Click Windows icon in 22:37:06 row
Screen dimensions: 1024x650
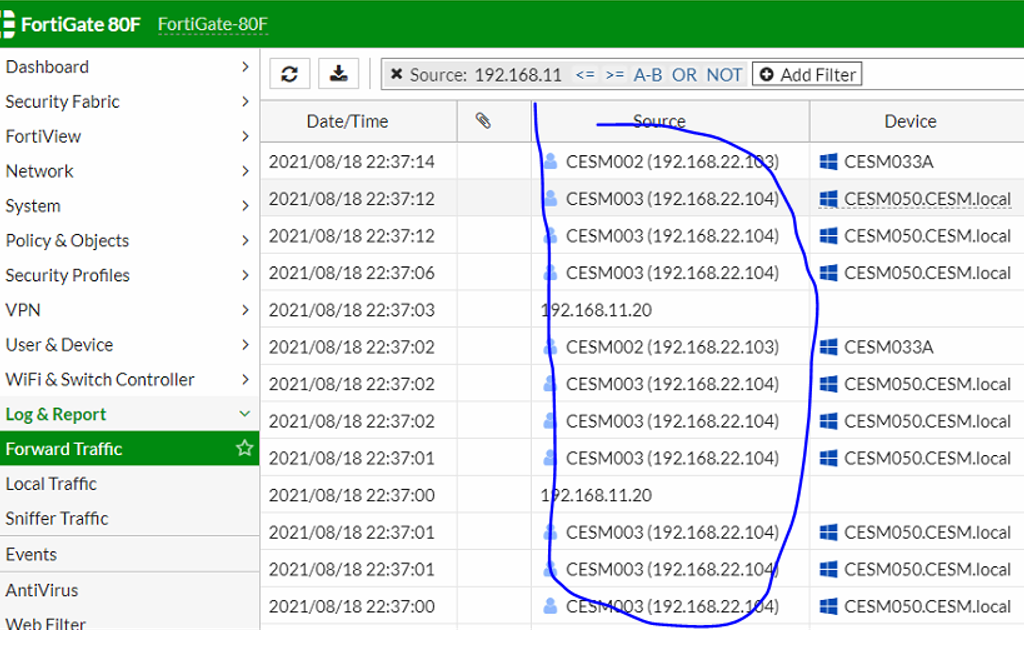click(828, 272)
